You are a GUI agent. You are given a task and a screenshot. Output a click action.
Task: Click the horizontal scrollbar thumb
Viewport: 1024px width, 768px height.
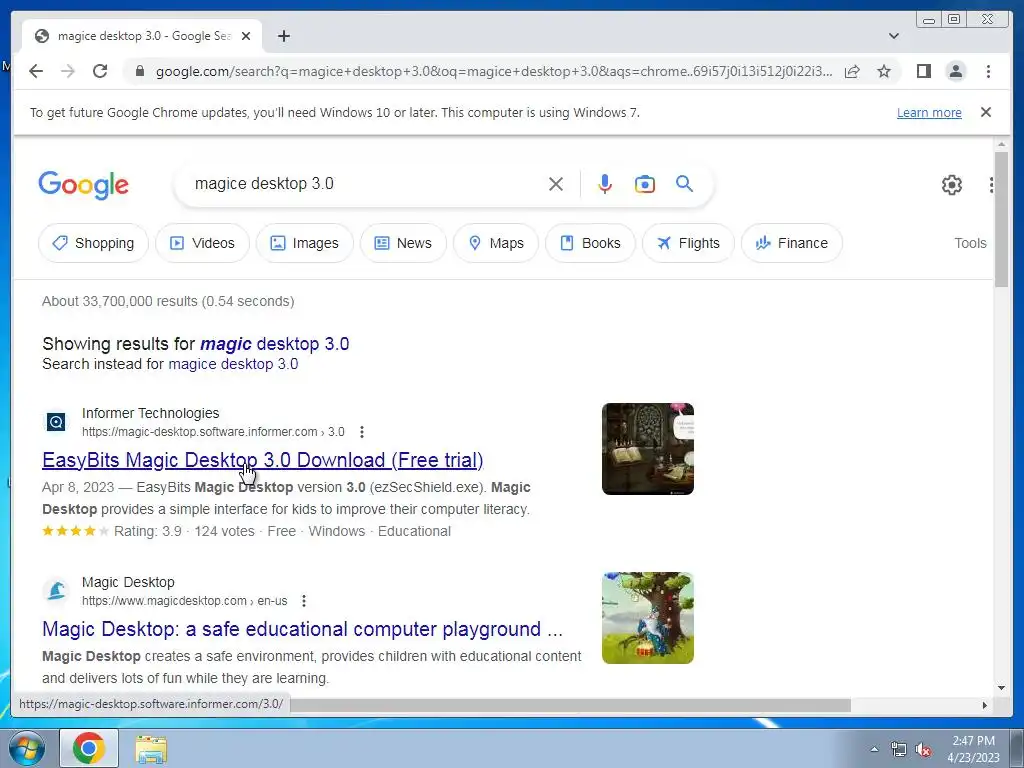[x=570, y=705]
